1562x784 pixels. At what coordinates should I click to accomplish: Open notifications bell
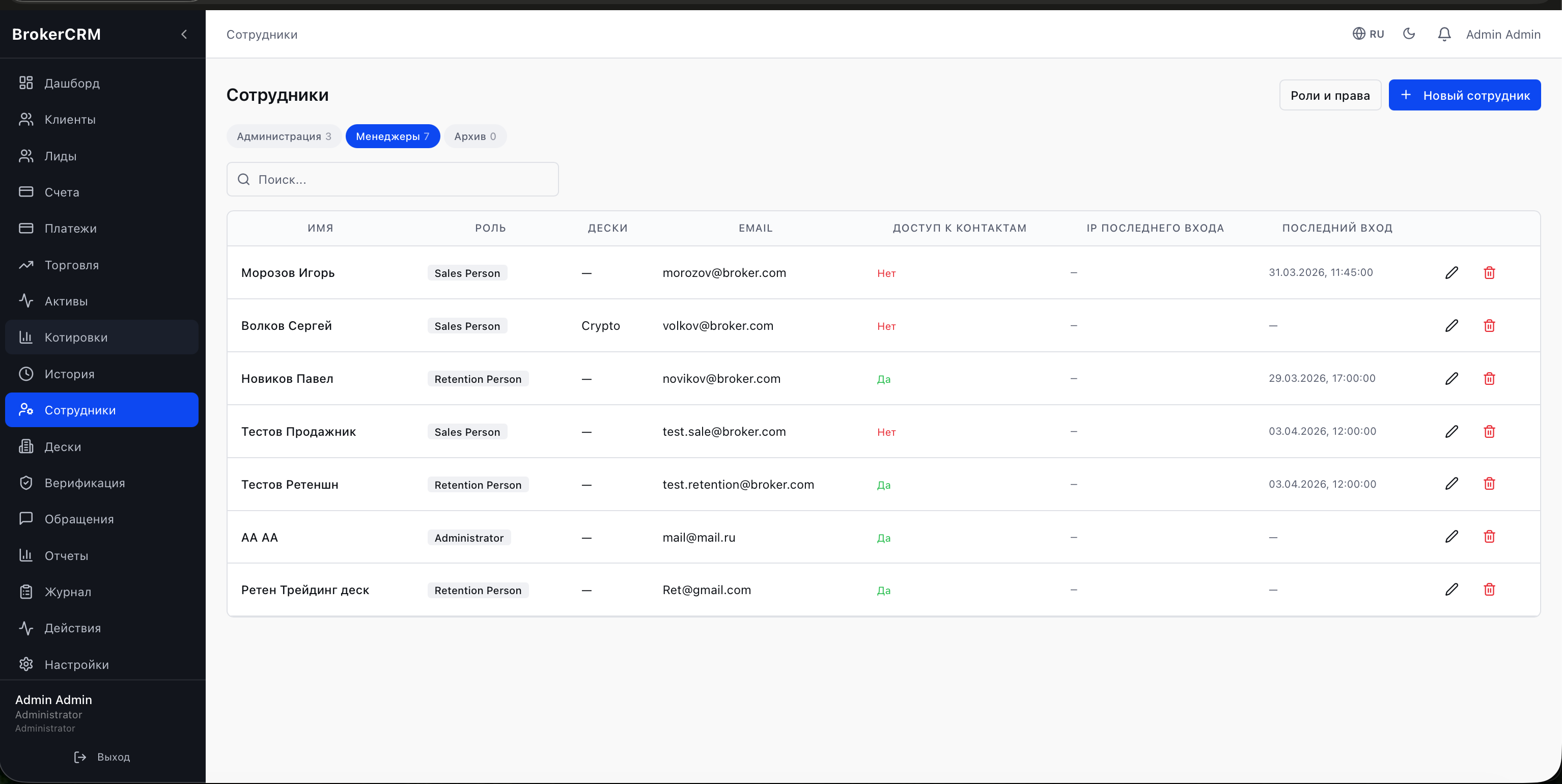point(1444,34)
